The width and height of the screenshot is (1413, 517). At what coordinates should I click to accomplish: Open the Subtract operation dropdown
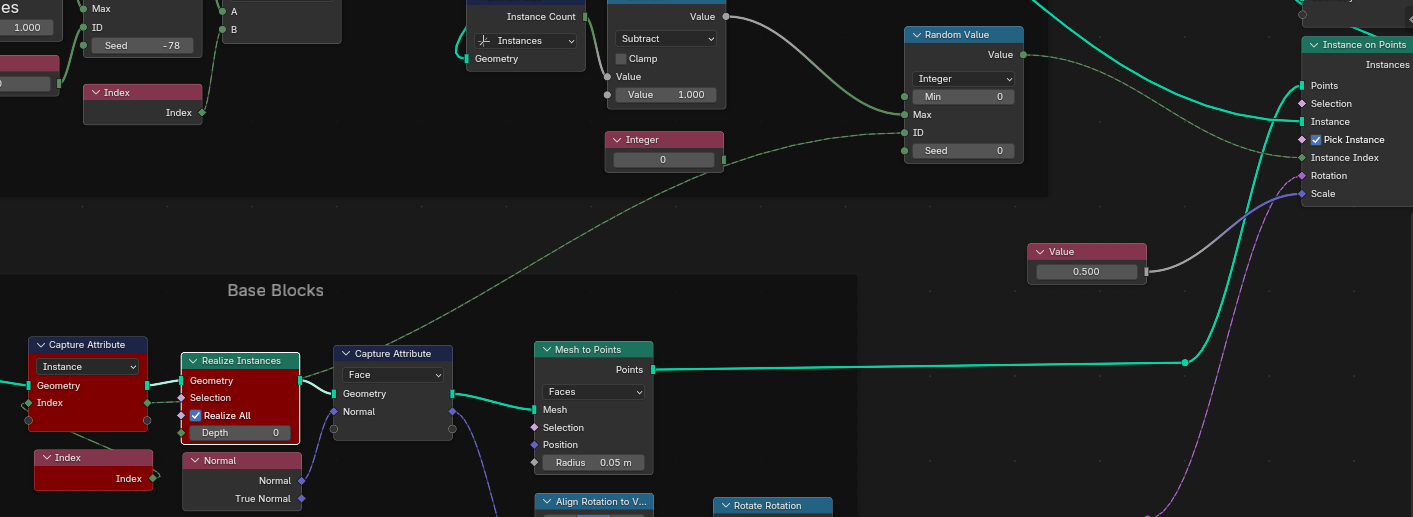[666, 39]
